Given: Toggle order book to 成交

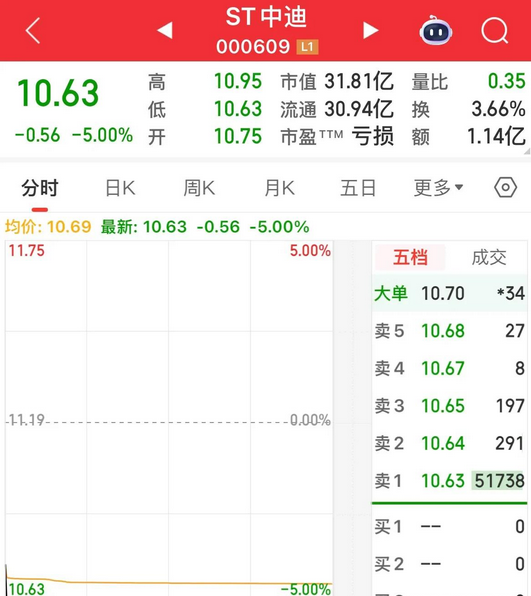Looking at the screenshot, I should tap(489, 257).
